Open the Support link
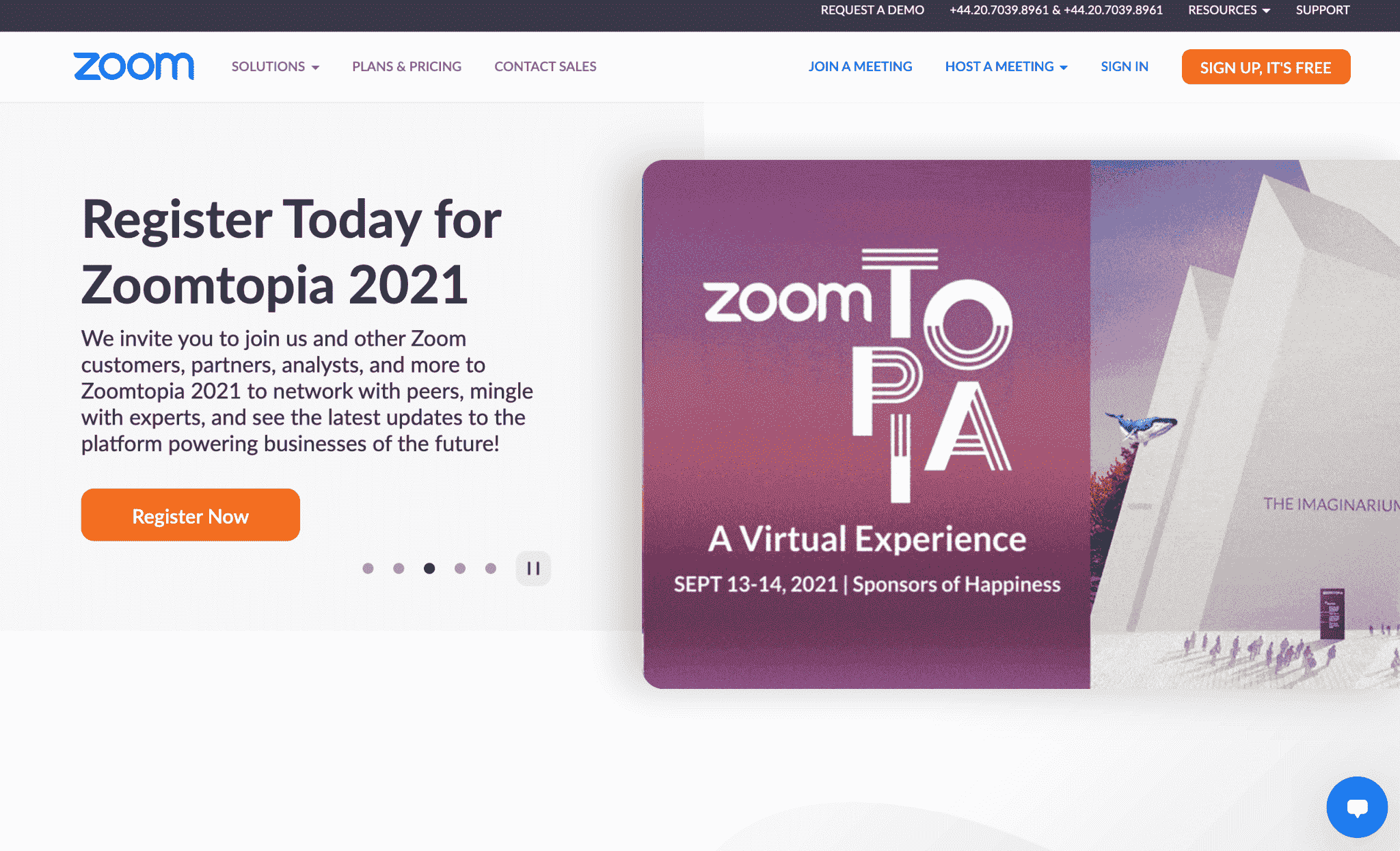Image resolution: width=1400 pixels, height=851 pixels. point(1323,10)
